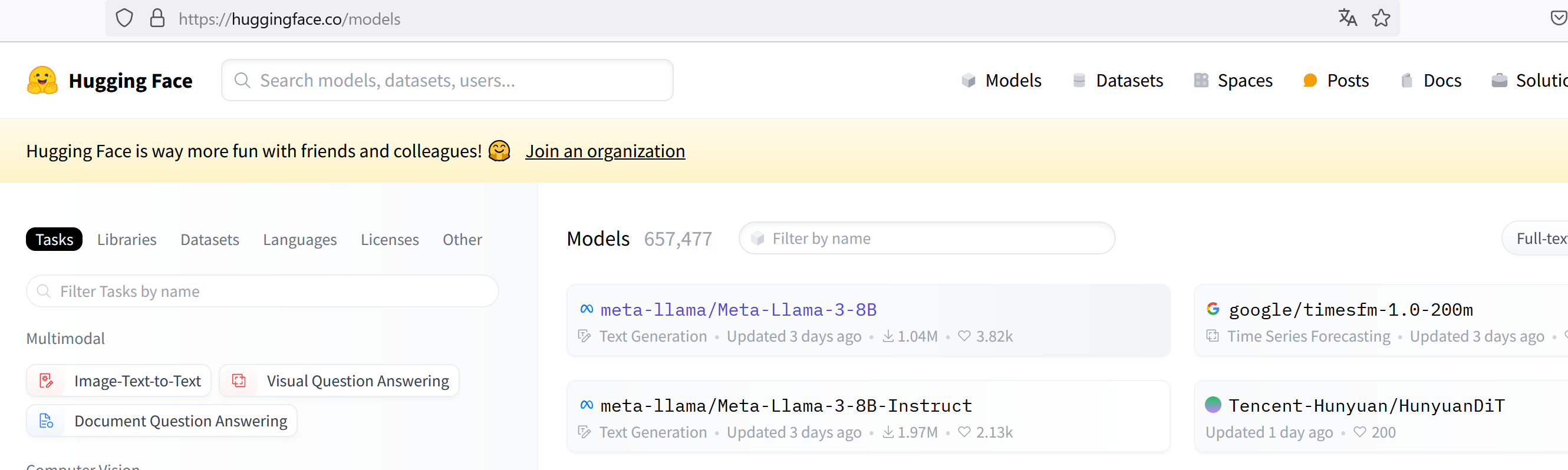
Task: Click the Time Series Forecasting icon
Action: [1213, 336]
